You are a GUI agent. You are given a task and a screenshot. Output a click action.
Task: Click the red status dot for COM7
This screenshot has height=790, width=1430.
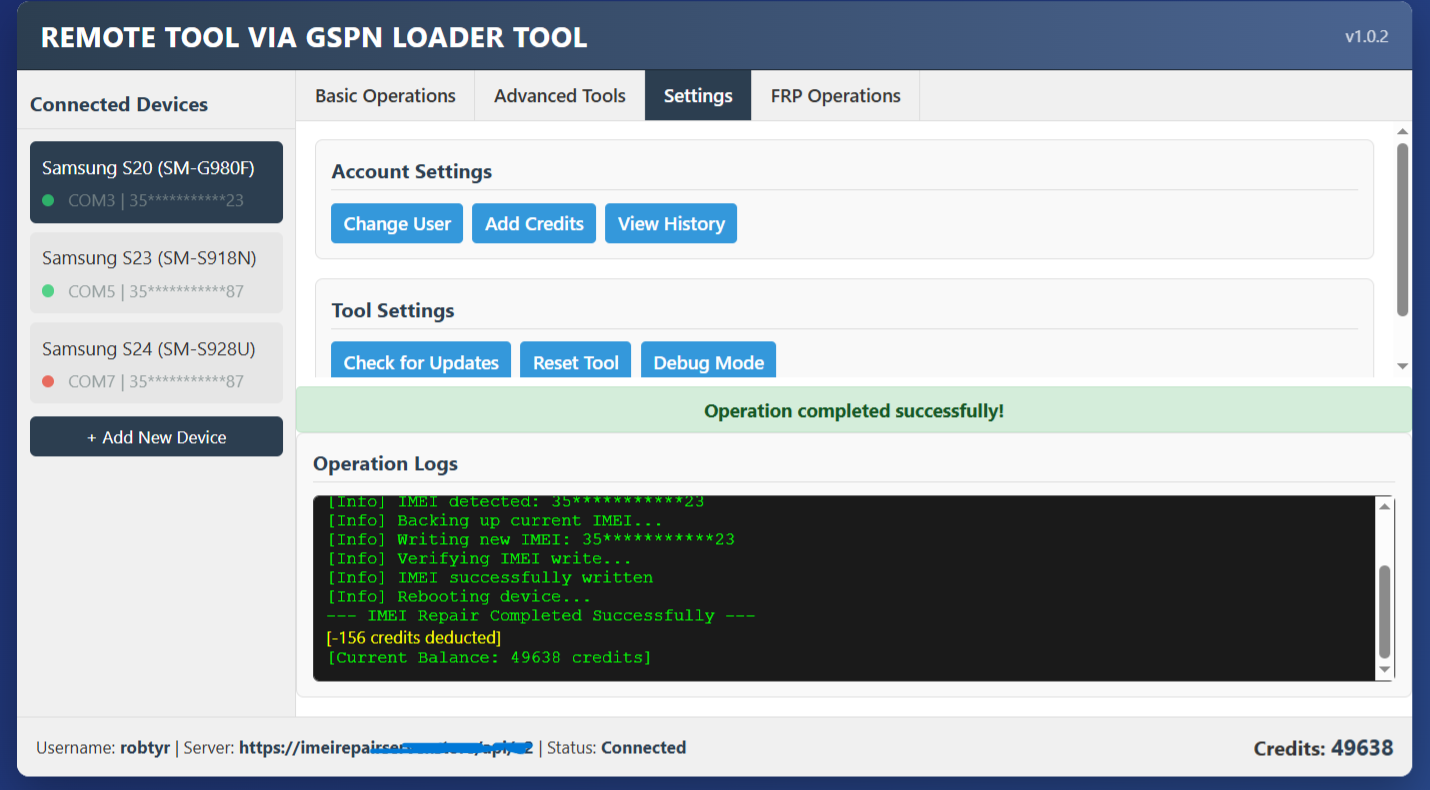48,382
